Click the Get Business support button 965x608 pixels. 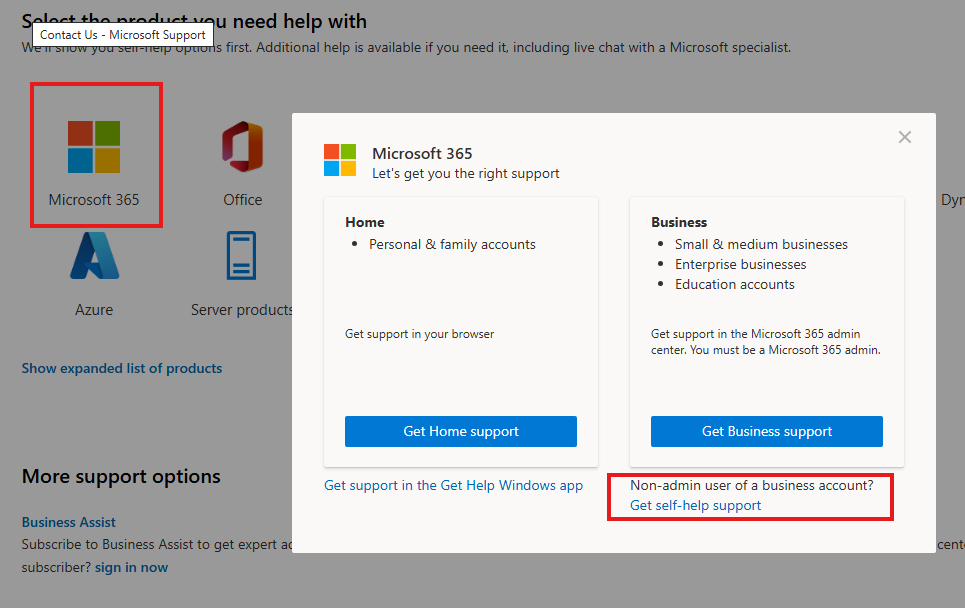767,431
